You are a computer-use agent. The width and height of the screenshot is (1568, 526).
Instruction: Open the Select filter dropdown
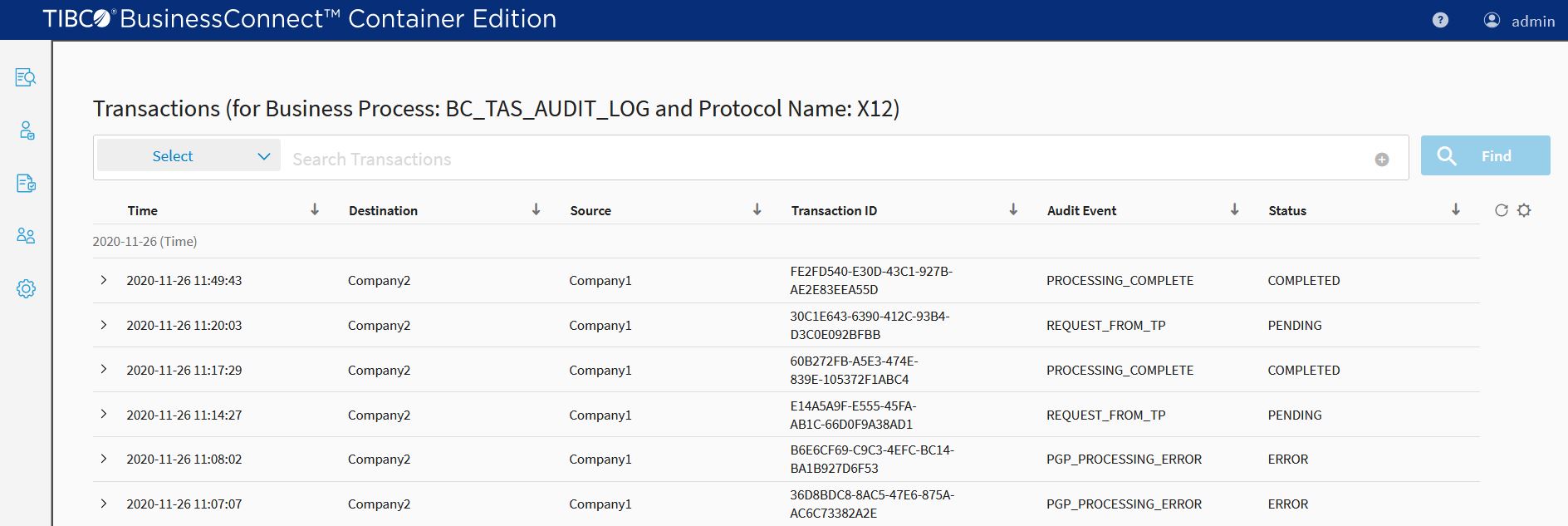(189, 156)
